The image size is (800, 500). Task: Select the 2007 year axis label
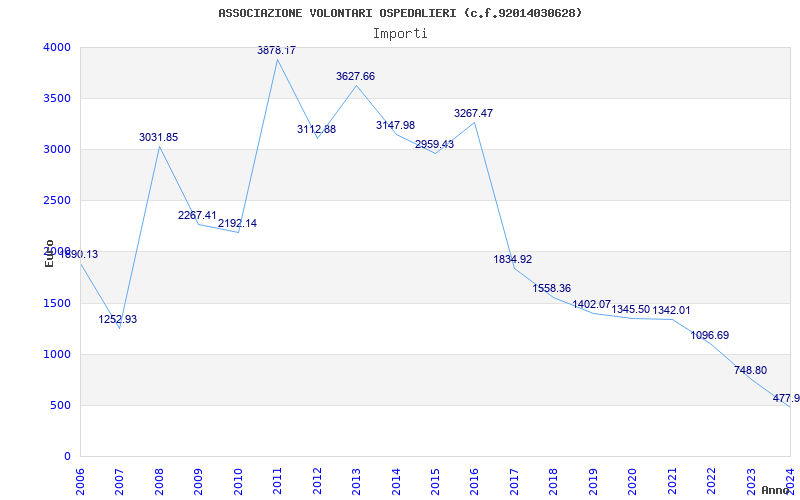click(x=119, y=480)
